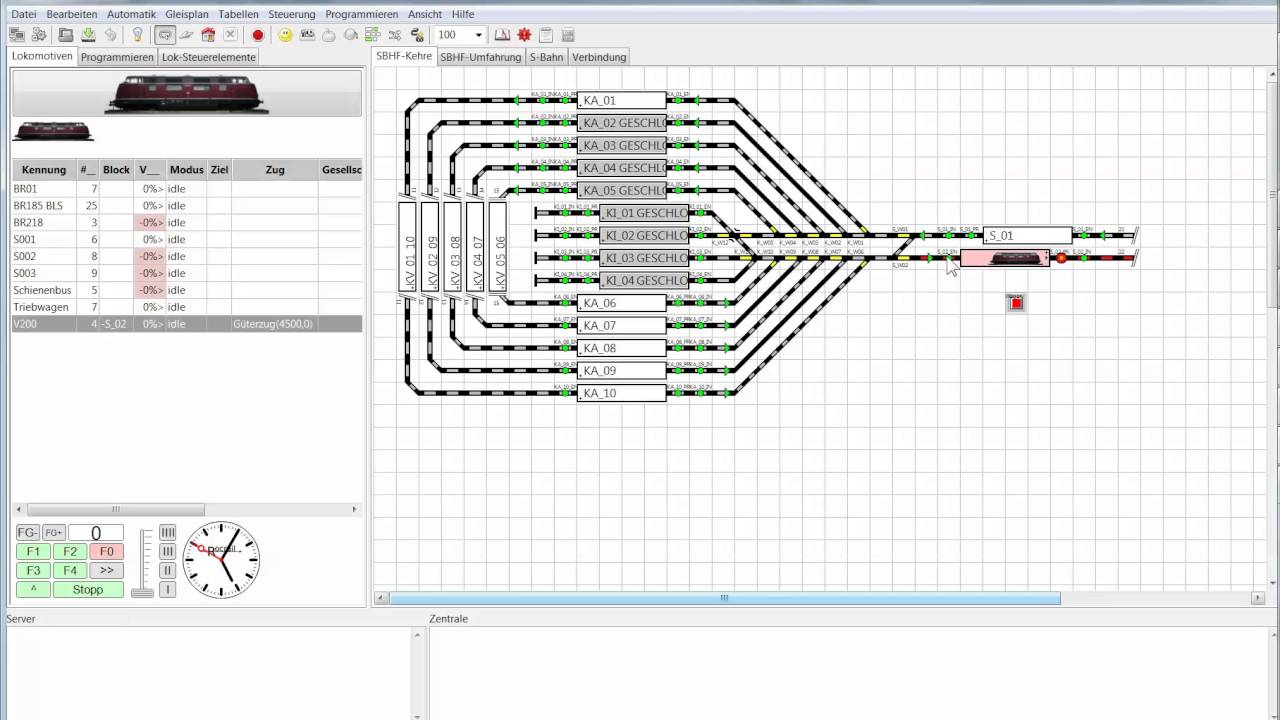The width and height of the screenshot is (1280, 720).
Task: Select the SBHF-Umfahrung plan tab
Action: click(481, 57)
